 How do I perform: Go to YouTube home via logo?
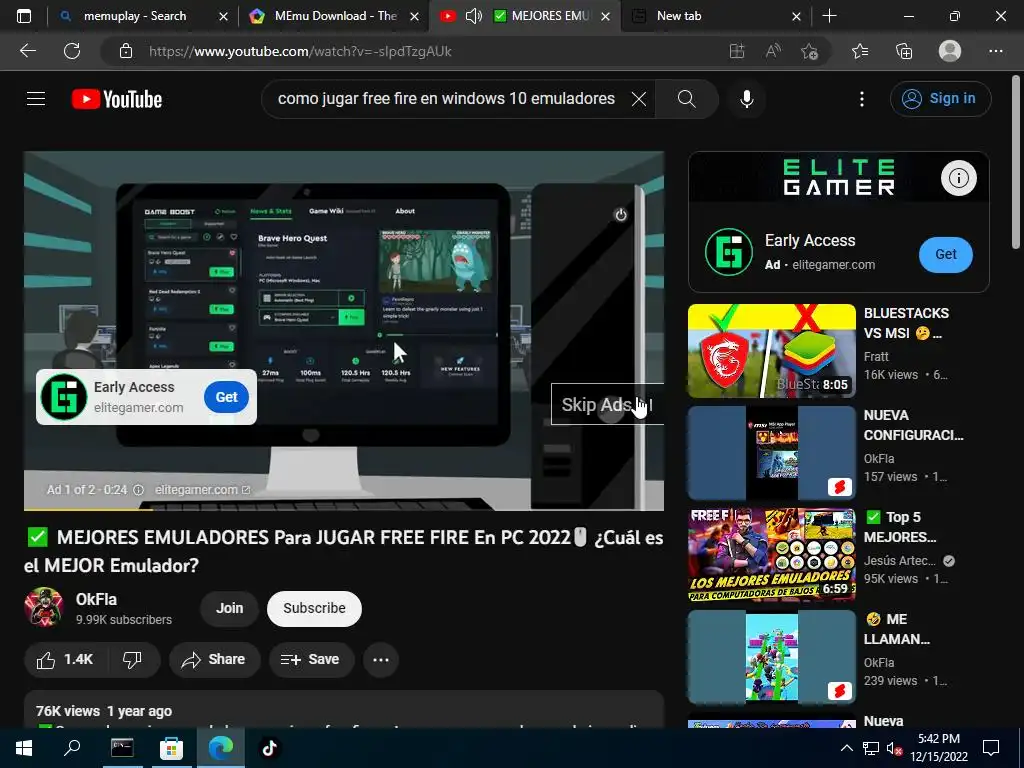tap(117, 99)
